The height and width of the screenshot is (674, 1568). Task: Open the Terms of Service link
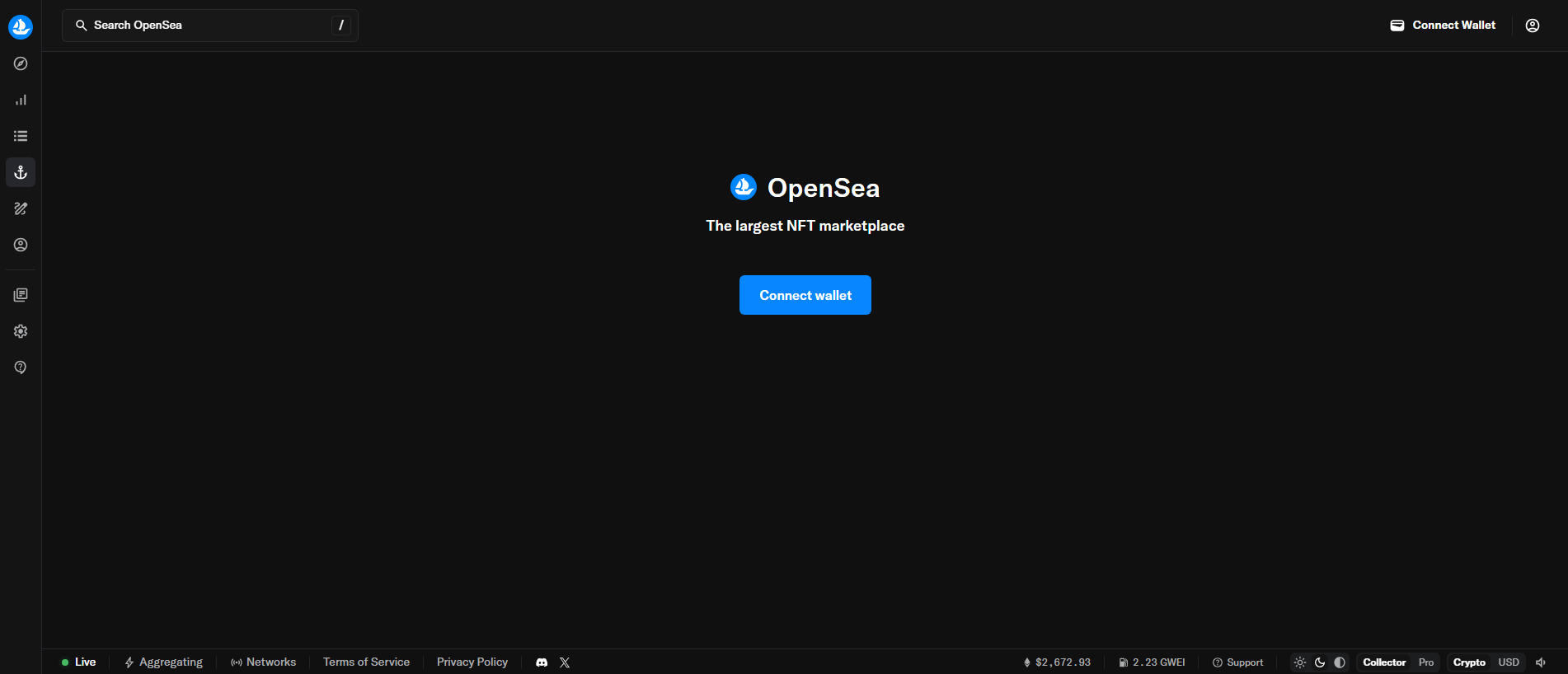coord(366,662)
